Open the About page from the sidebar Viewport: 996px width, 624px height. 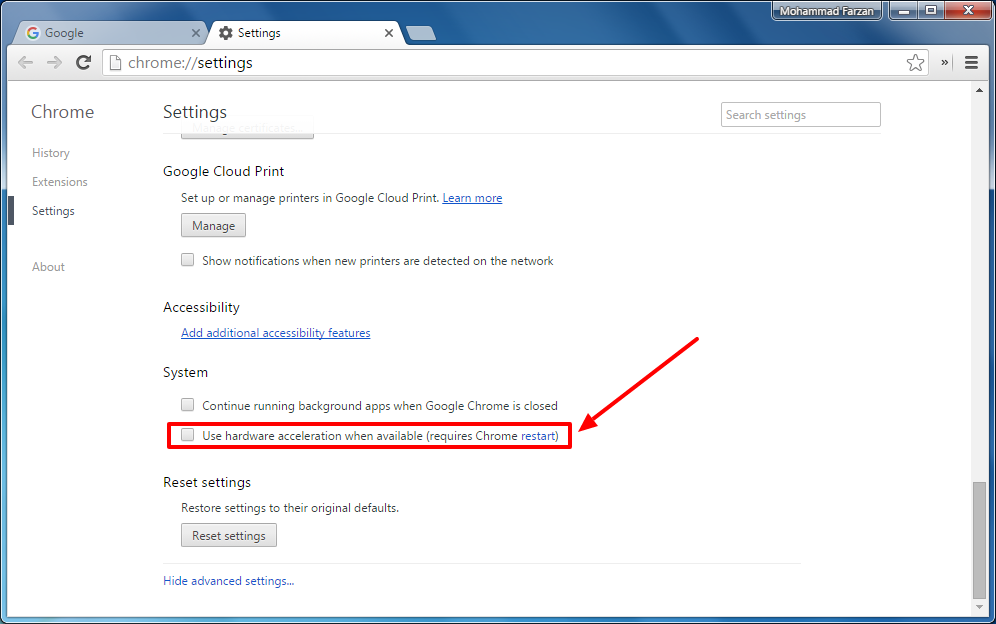click(x=48, y=267)
